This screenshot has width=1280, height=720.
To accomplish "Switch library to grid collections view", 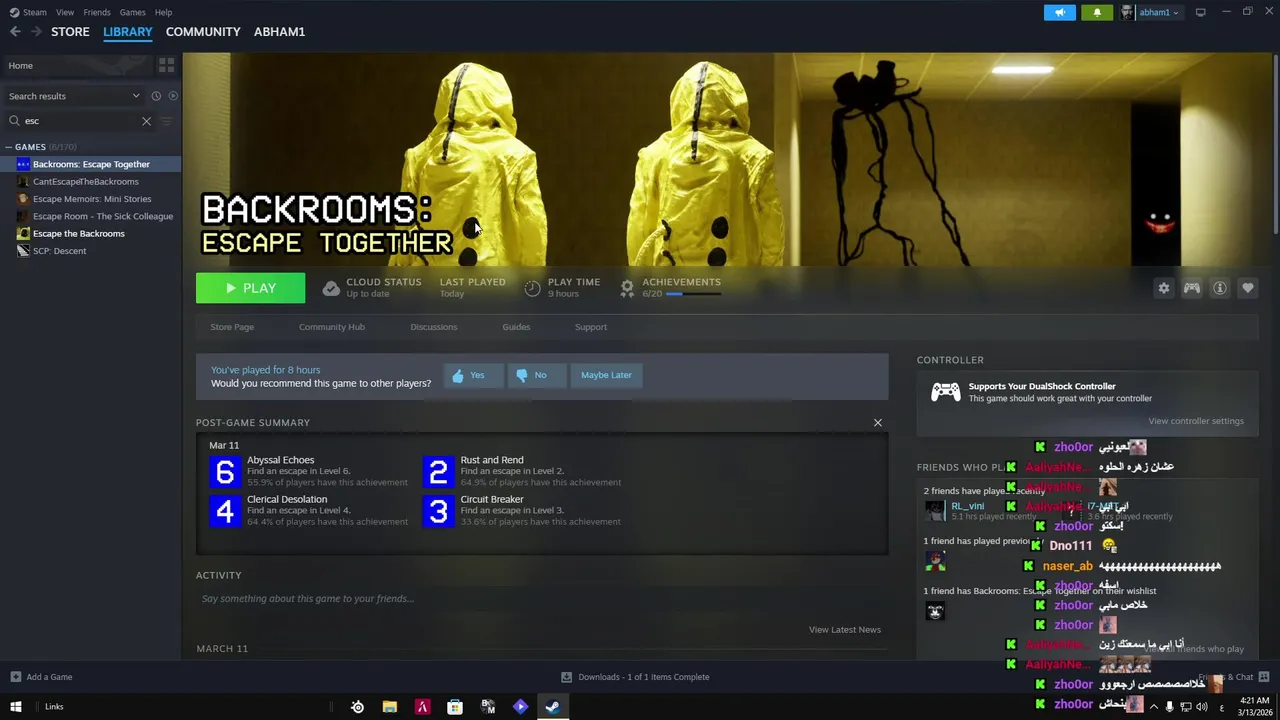I will [x=166, y=65].
